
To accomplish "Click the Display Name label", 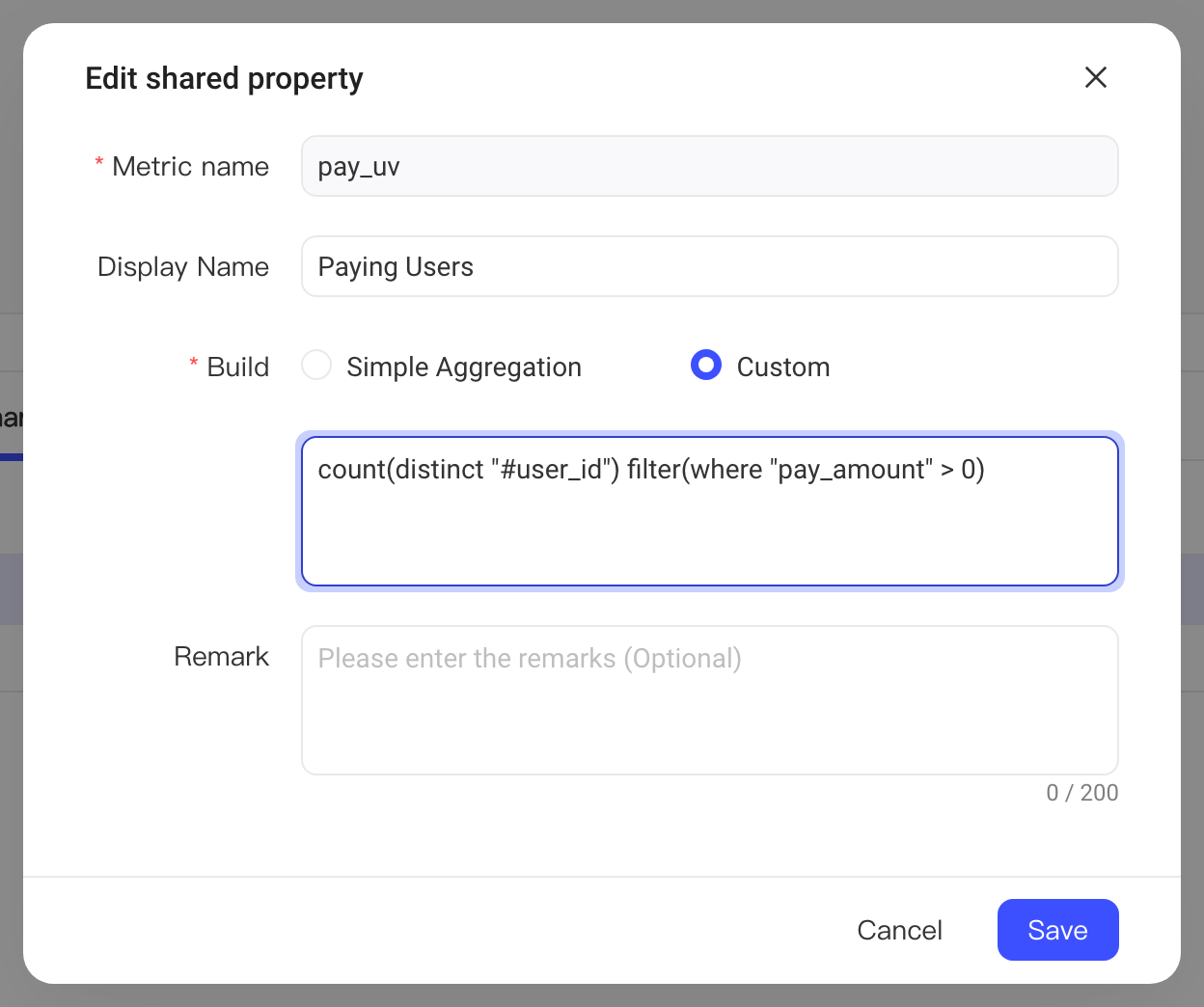I will [x=183, y=266].
